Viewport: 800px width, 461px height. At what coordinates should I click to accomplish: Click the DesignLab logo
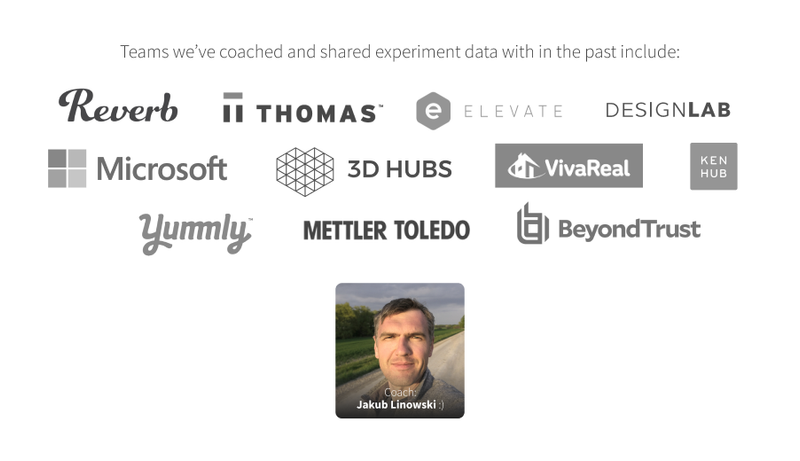667,110
